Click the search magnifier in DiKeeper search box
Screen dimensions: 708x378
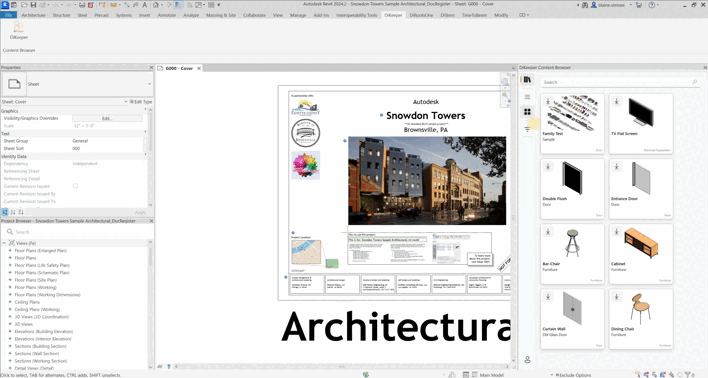(694, 82)
